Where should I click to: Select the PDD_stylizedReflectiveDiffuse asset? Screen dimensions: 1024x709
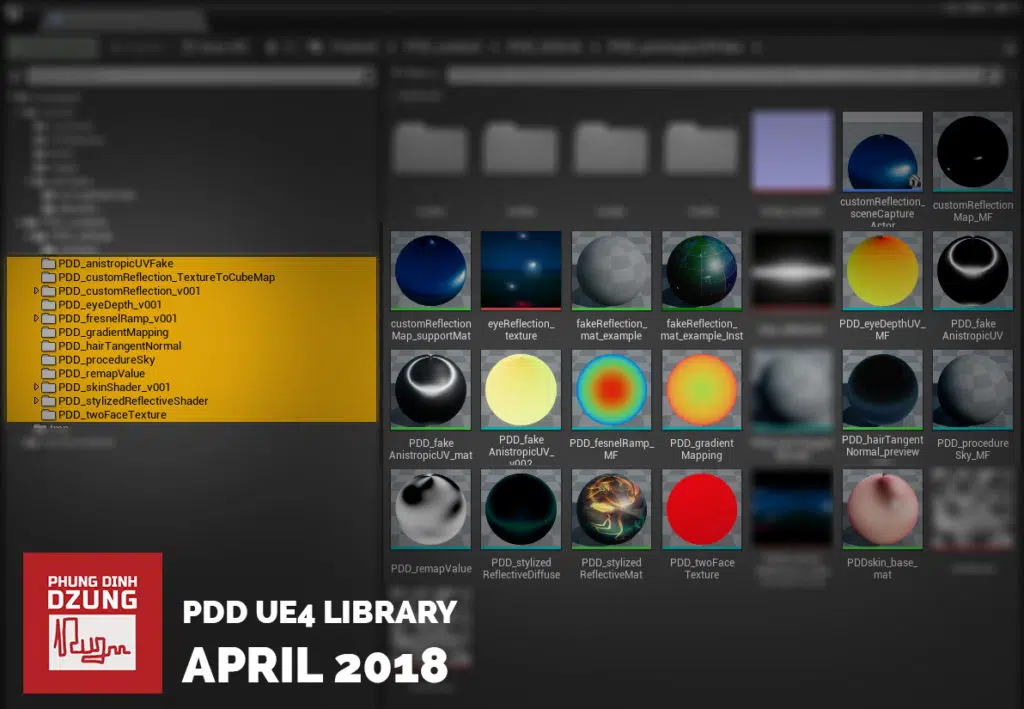(520, 509)
